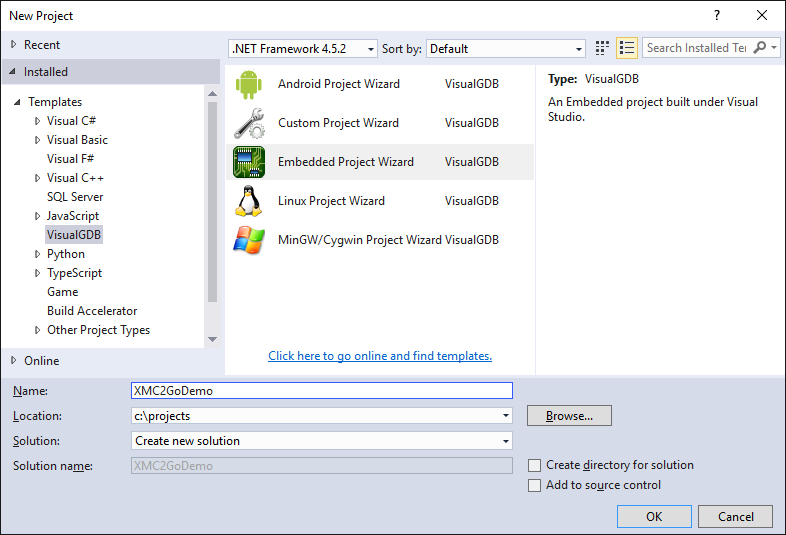Image resolution: width=786 pixels, height=535 pixels.
Task: Click the template tree scrollbar thumb
Action: coord(213,202)
